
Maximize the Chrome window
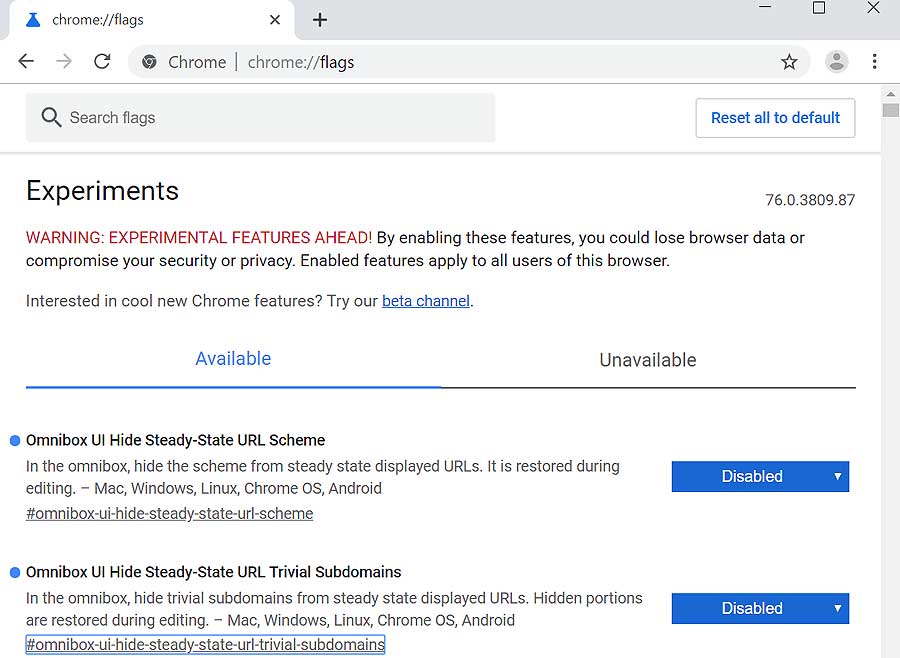tap(819, 7)
